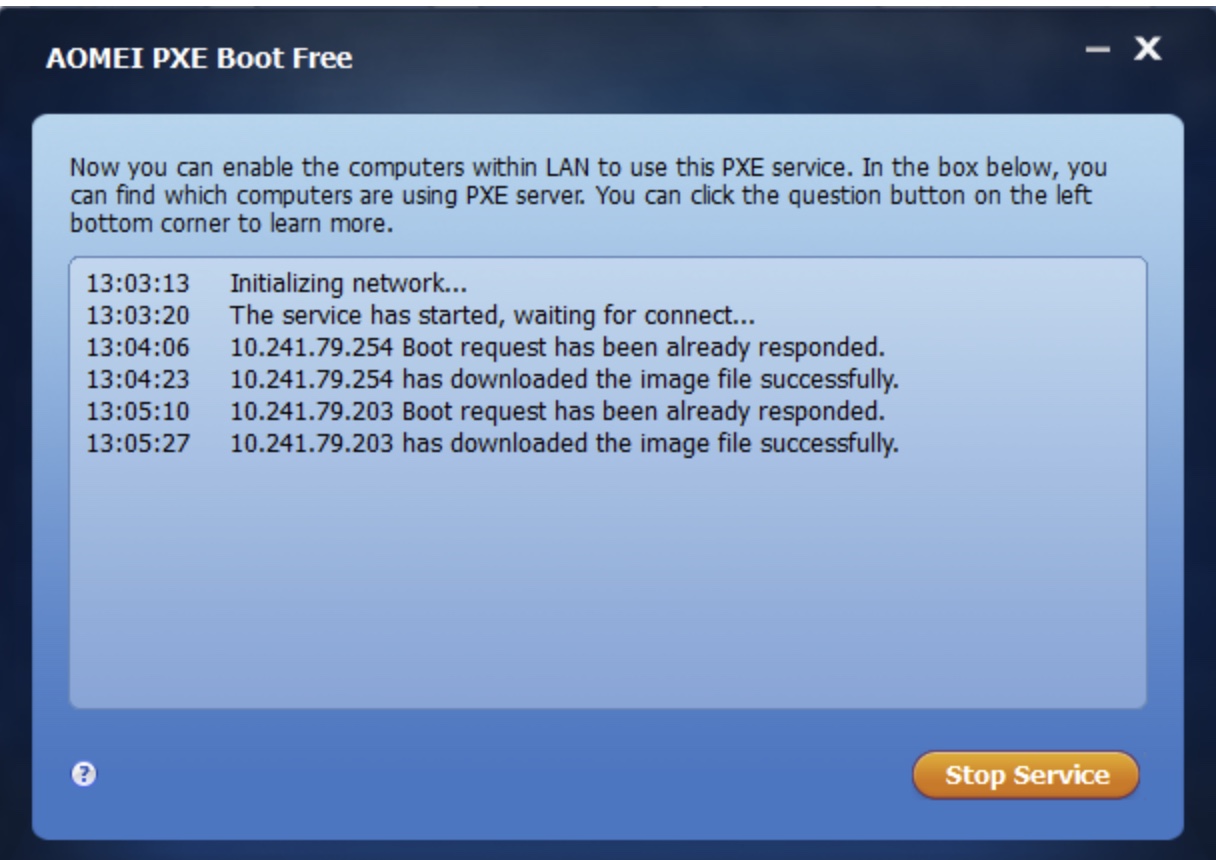Click the Stop Service button
1216x860 pixels.
click(x=1025, y=775)
